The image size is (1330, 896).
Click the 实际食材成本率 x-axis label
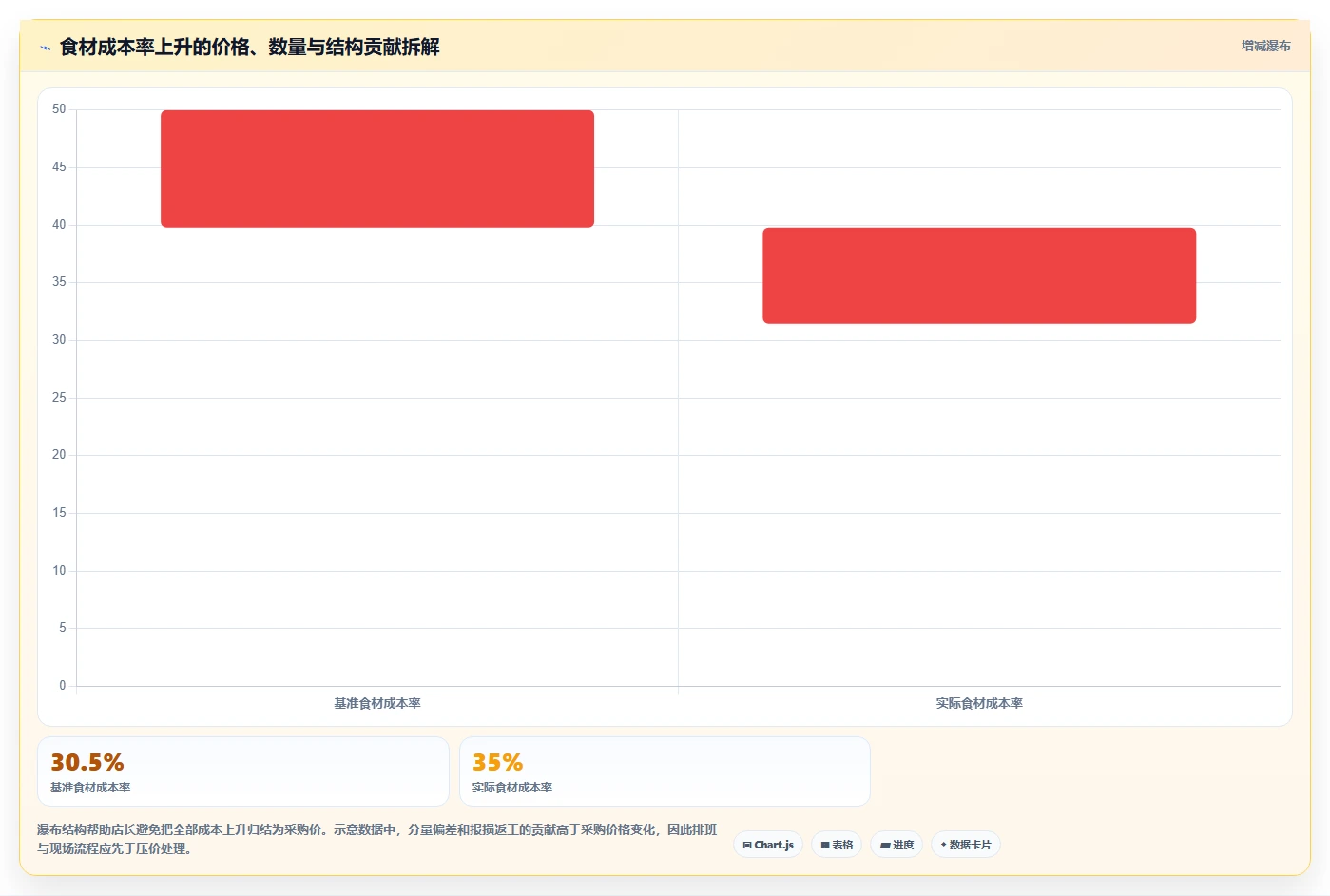pos(979,704)
